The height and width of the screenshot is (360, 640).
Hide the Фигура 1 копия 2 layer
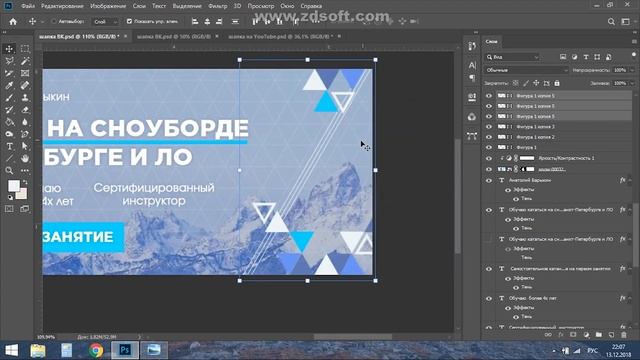click(489, 137)
